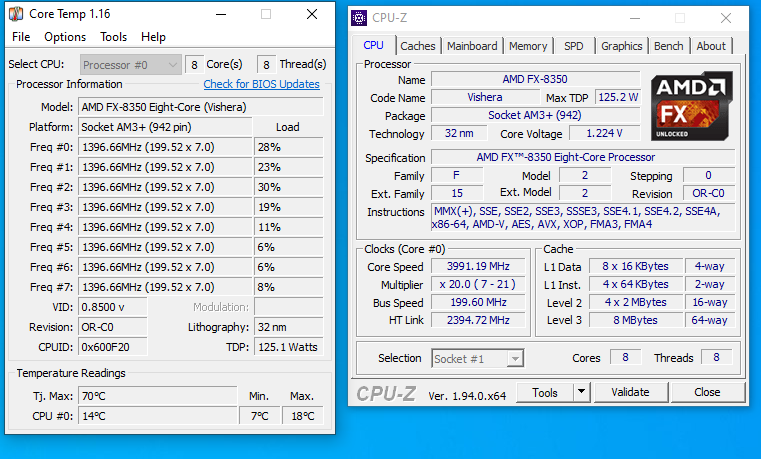
Task: Click the CPU-Z application icon in its title bar
Action: click(359, 18)
